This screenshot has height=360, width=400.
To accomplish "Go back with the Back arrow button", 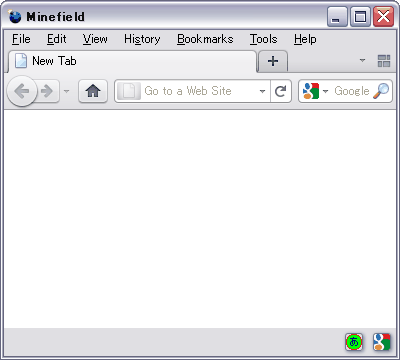I will (22, 91).
